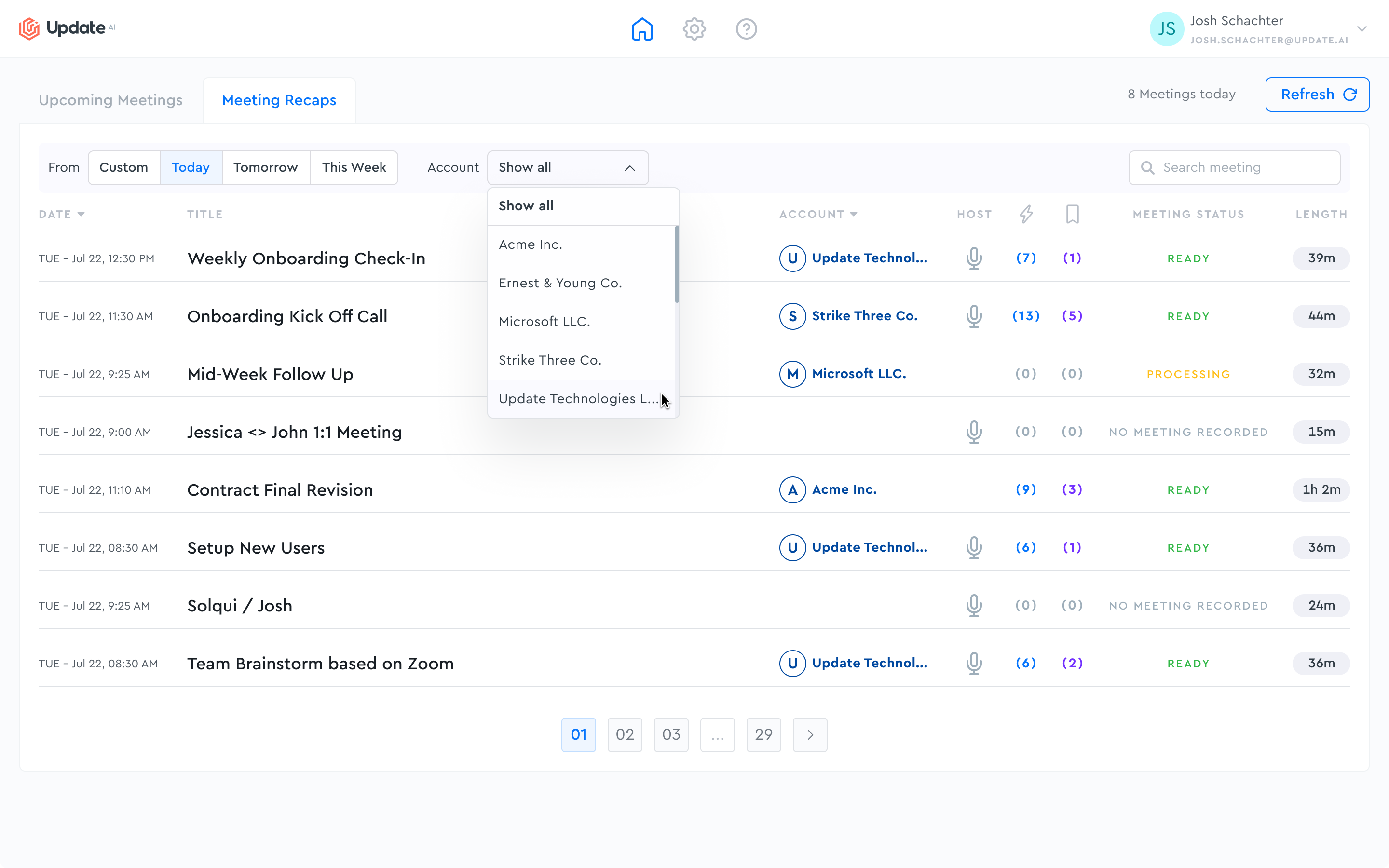This screenshot has width=1389, height=868.
Task: Click the 1h 2m length badge
Action: 1321,489
